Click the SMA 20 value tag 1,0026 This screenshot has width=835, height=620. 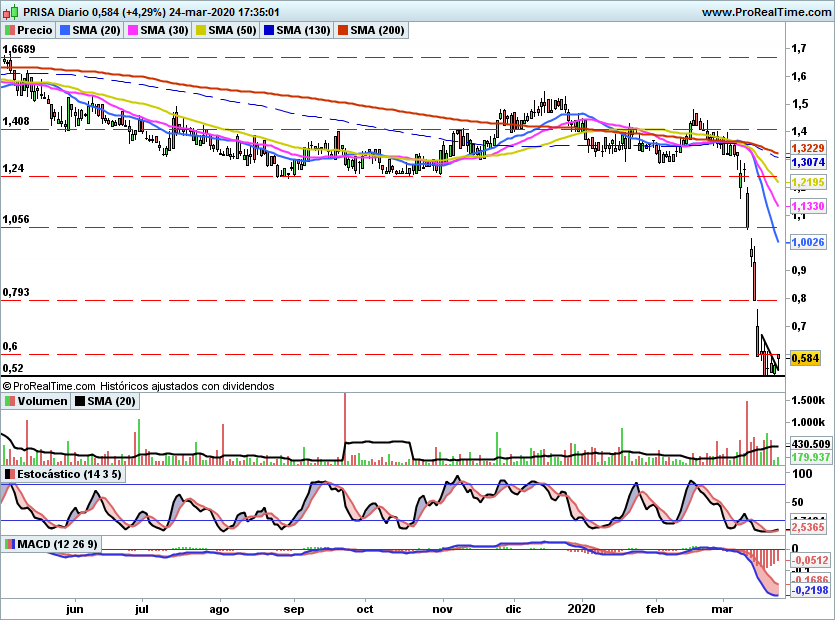pyautogui.click(x=806, y=243)
